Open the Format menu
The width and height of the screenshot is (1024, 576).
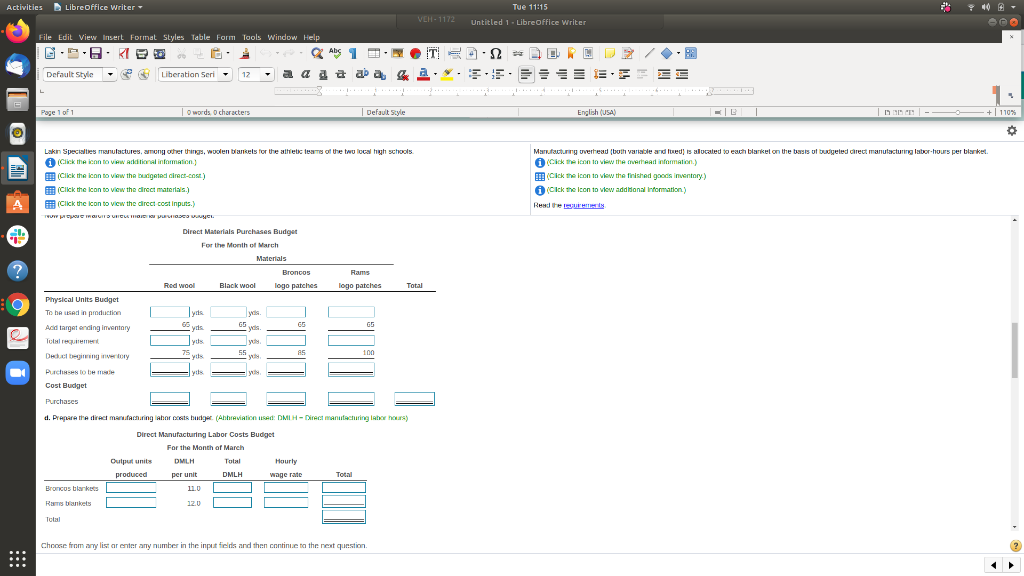(143, 37)
